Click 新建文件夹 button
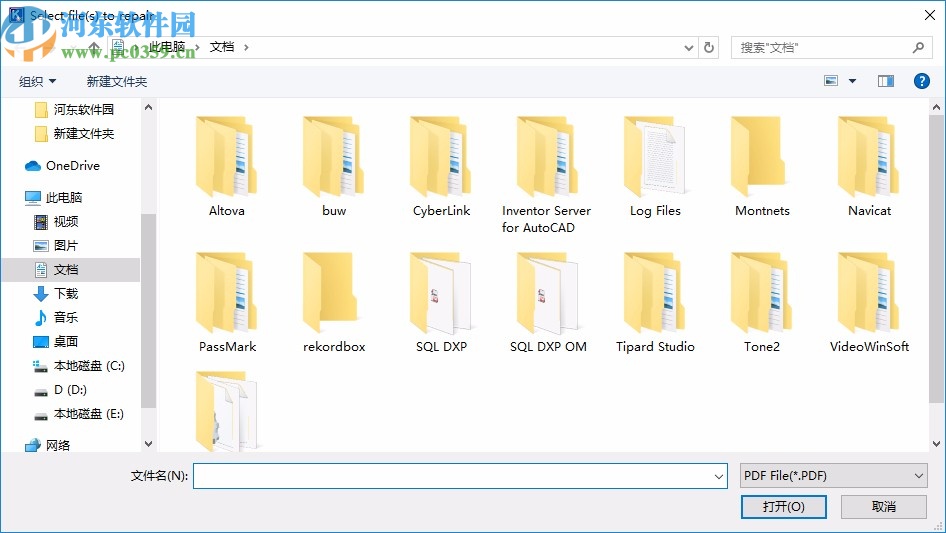946x533 pixels. point(116,81)
